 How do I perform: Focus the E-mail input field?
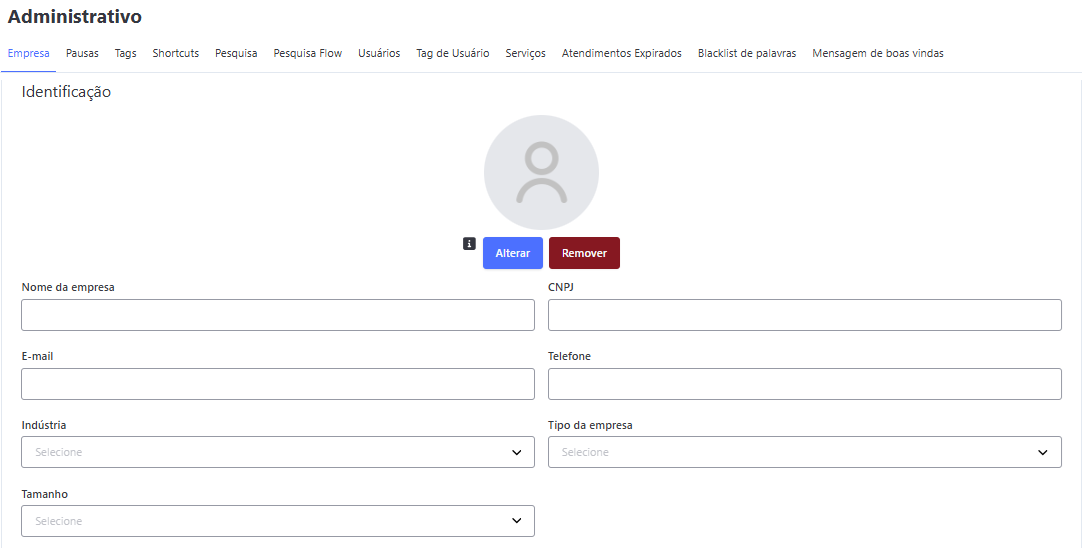click(x=278, y=384)
